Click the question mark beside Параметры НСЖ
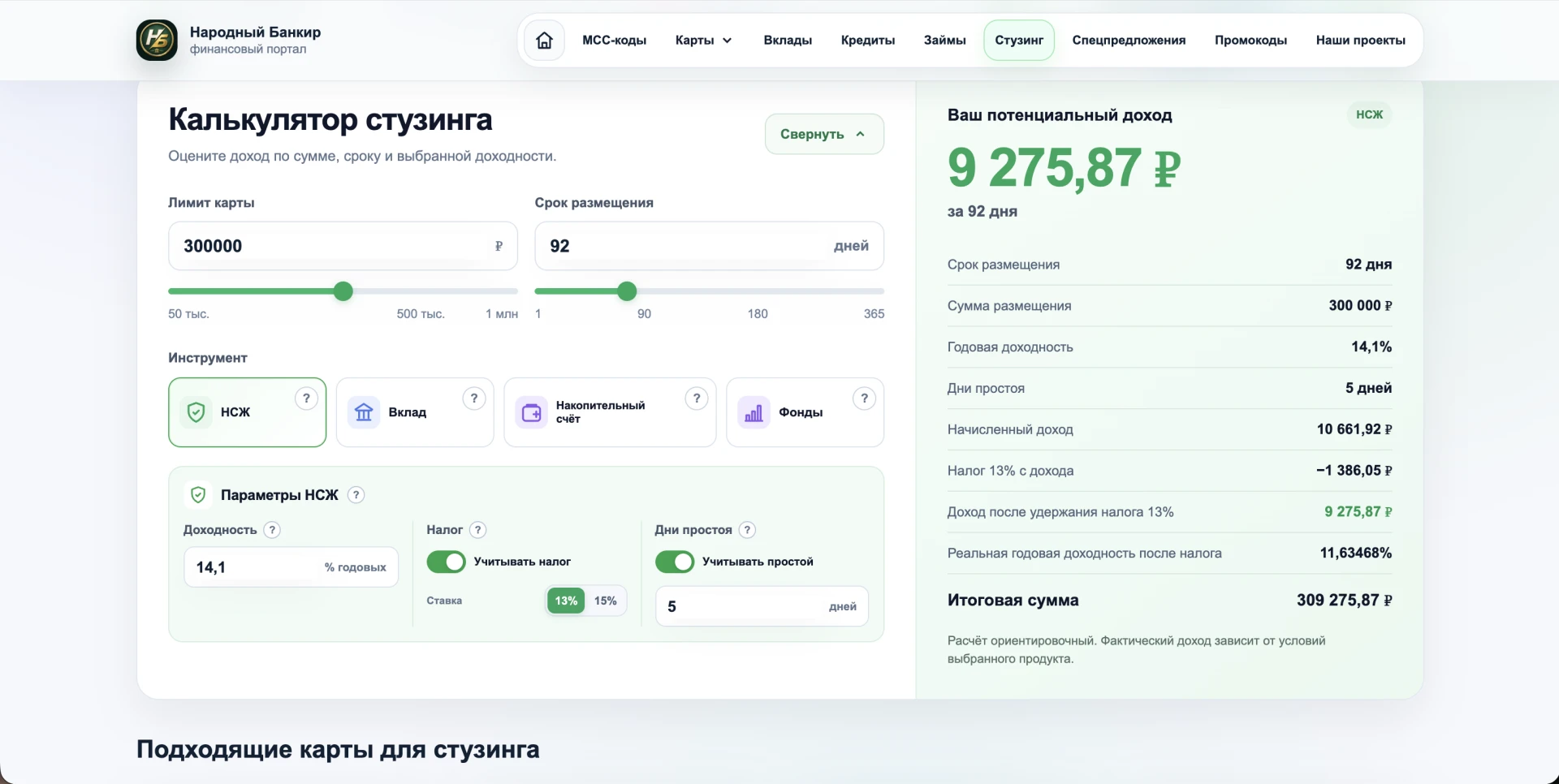 pyautogui.click(x=356, y=495)
